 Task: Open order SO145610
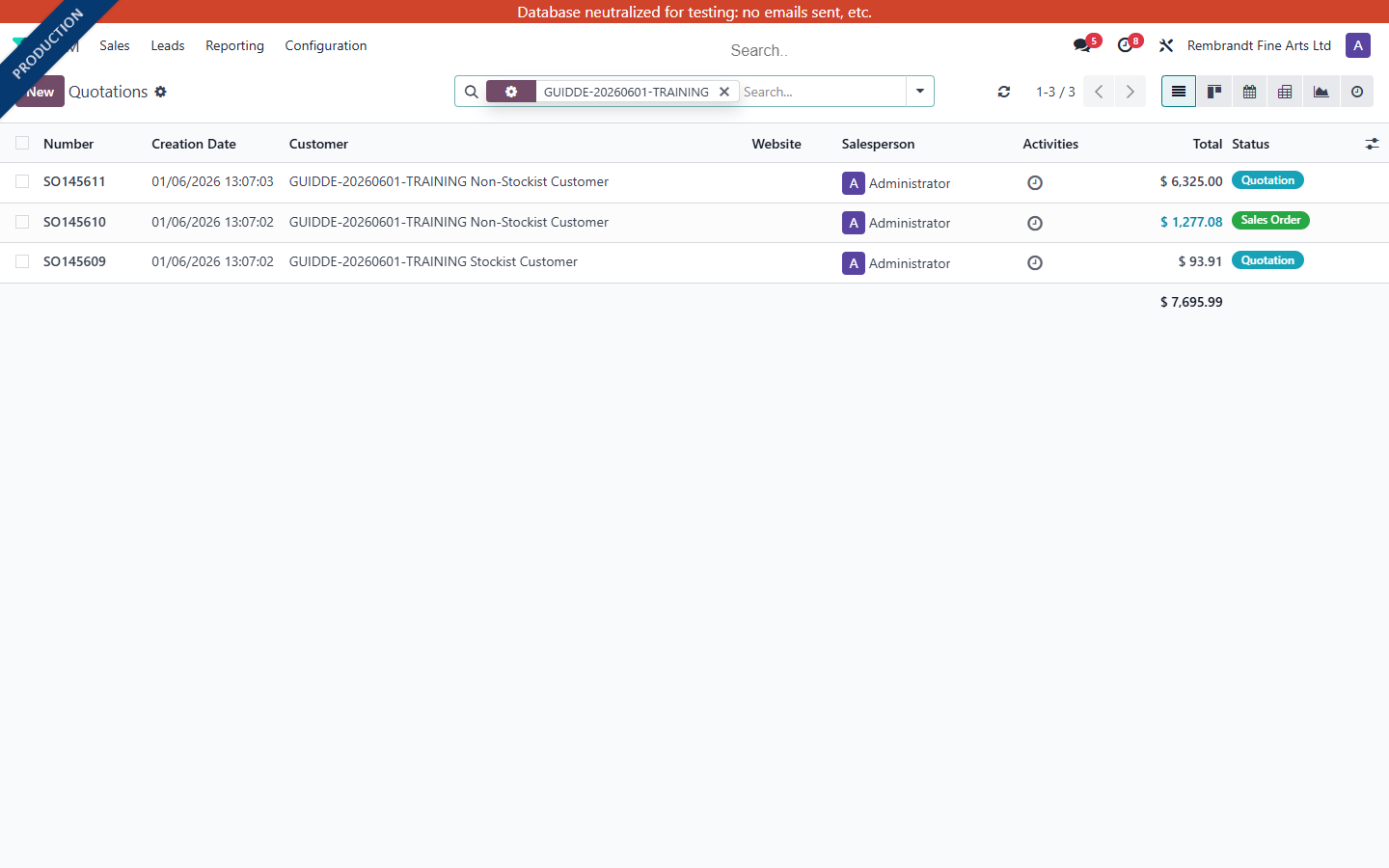pyautogui.click(x=74, y=222)
